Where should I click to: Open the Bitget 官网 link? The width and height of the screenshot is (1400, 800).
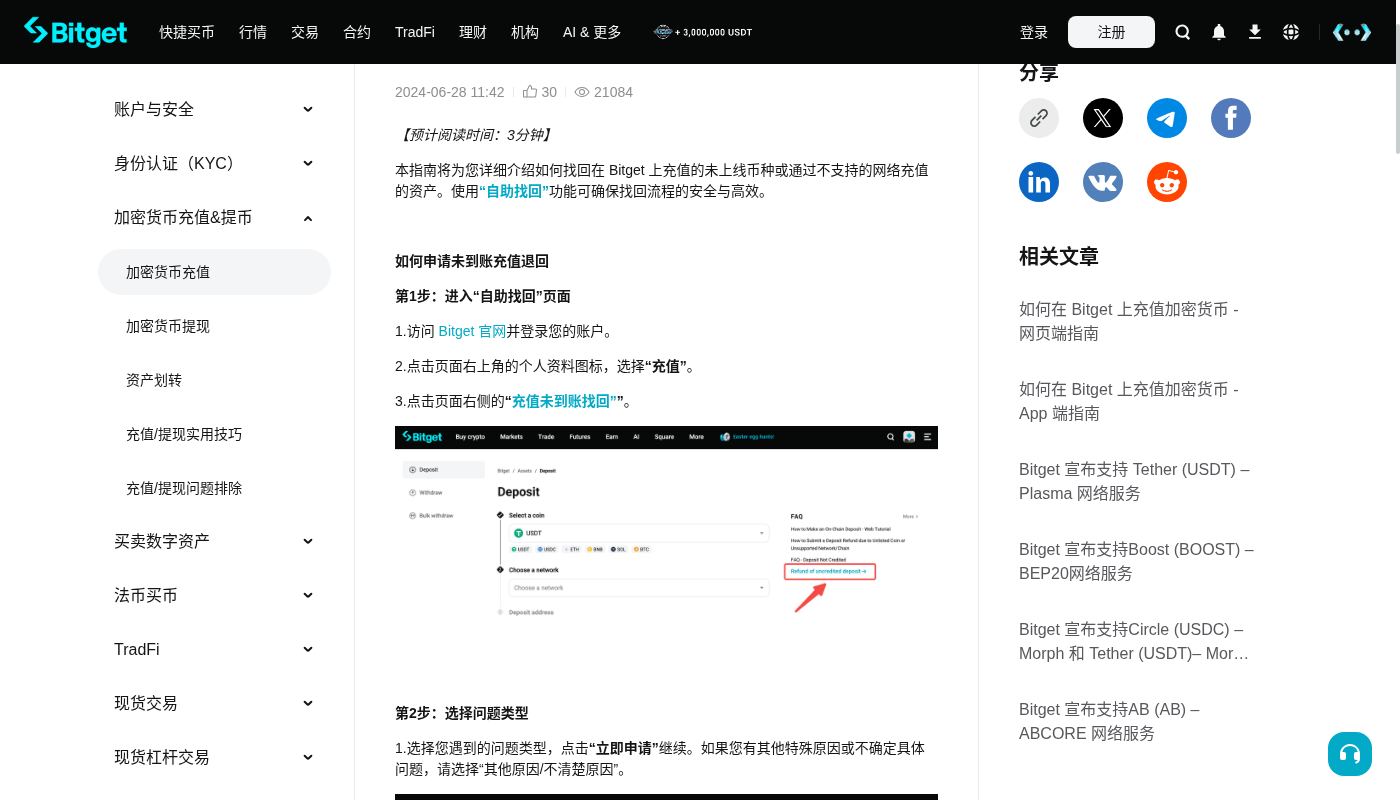tap(472, 331)
